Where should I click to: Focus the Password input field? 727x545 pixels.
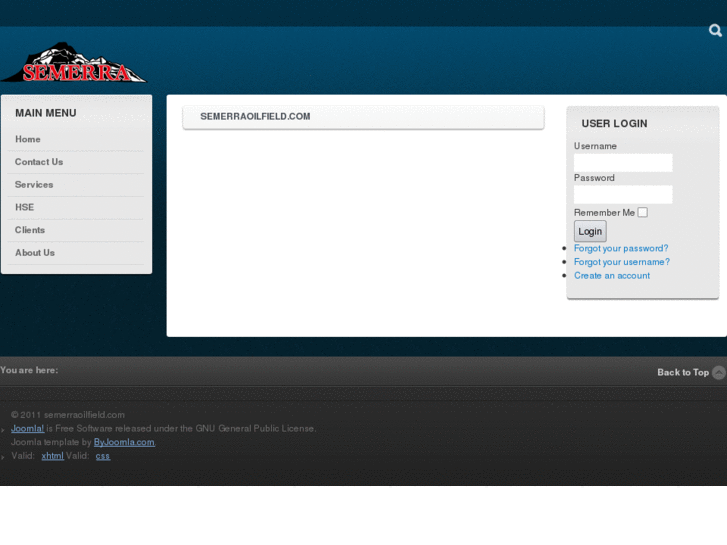623,194
